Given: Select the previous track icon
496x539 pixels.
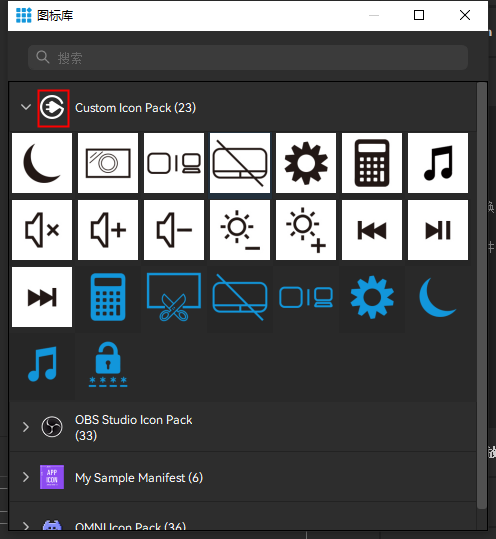Looking at the screenshot, I should pyautogui.click(x=372, y=230).
